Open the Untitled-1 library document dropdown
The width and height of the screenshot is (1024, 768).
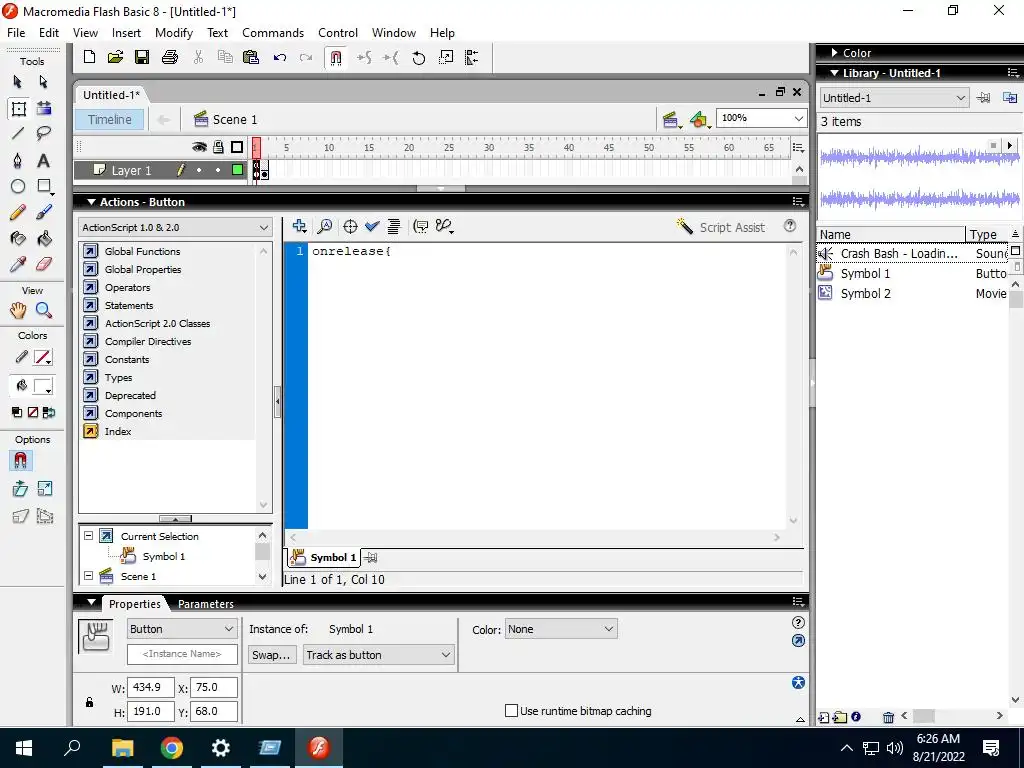coord(894,98)
